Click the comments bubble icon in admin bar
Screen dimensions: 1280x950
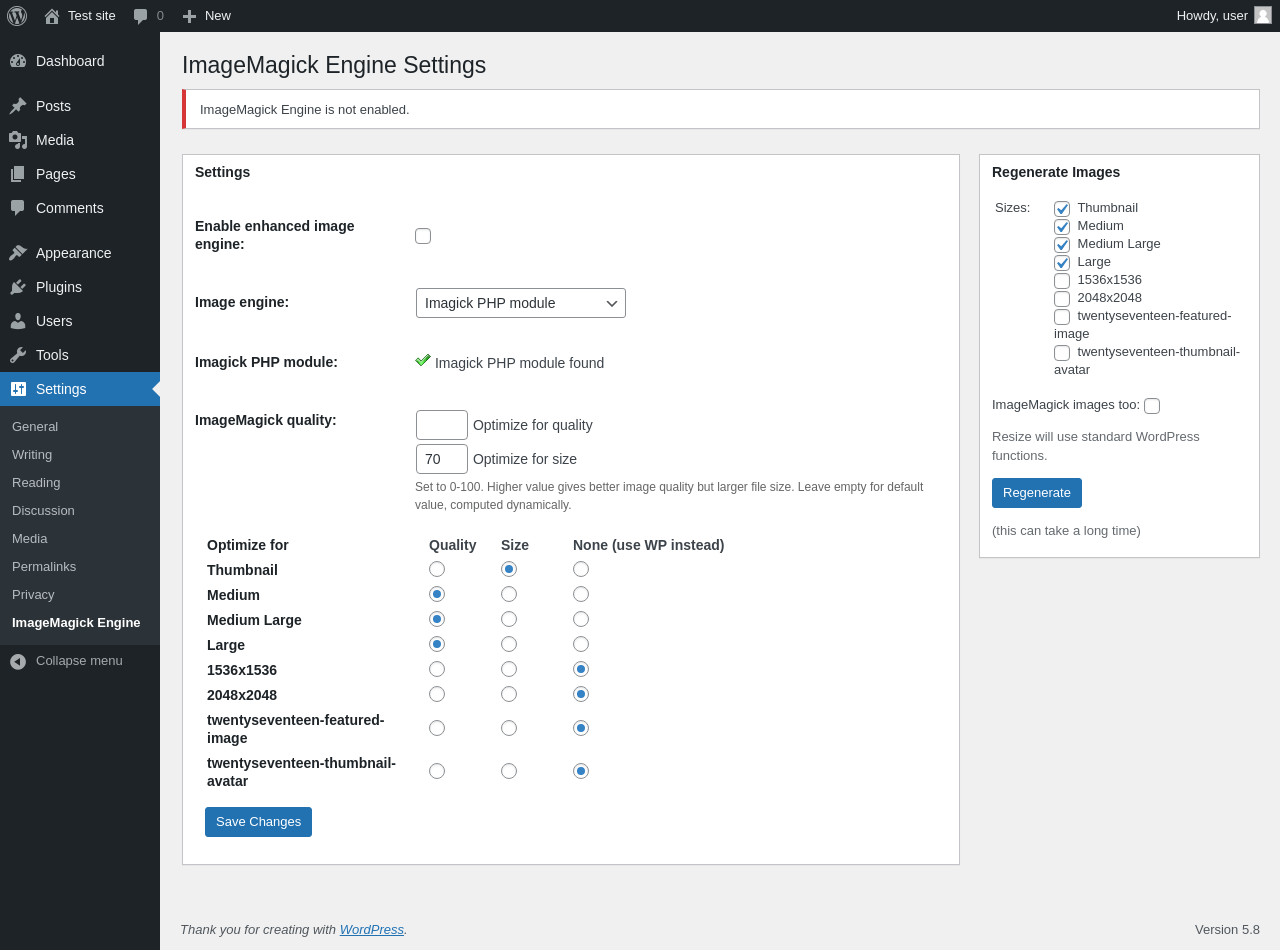tap(141, 16)
